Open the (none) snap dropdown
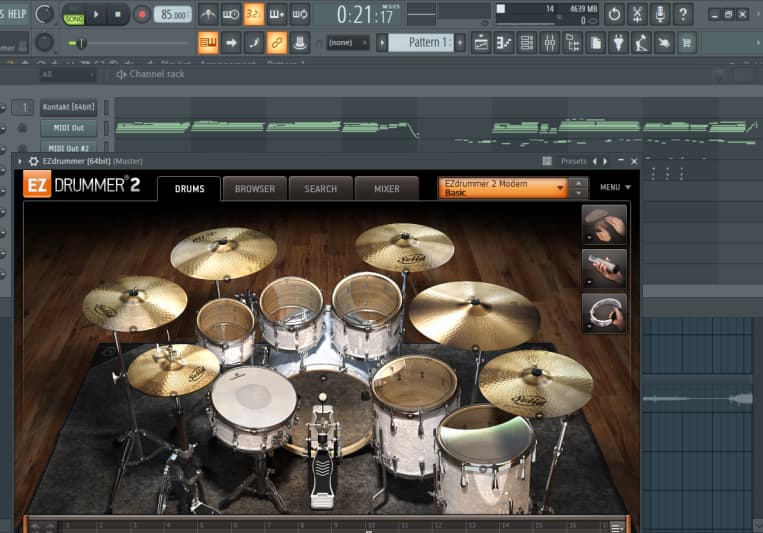The image size is (763, 533). tap(347, 43)
